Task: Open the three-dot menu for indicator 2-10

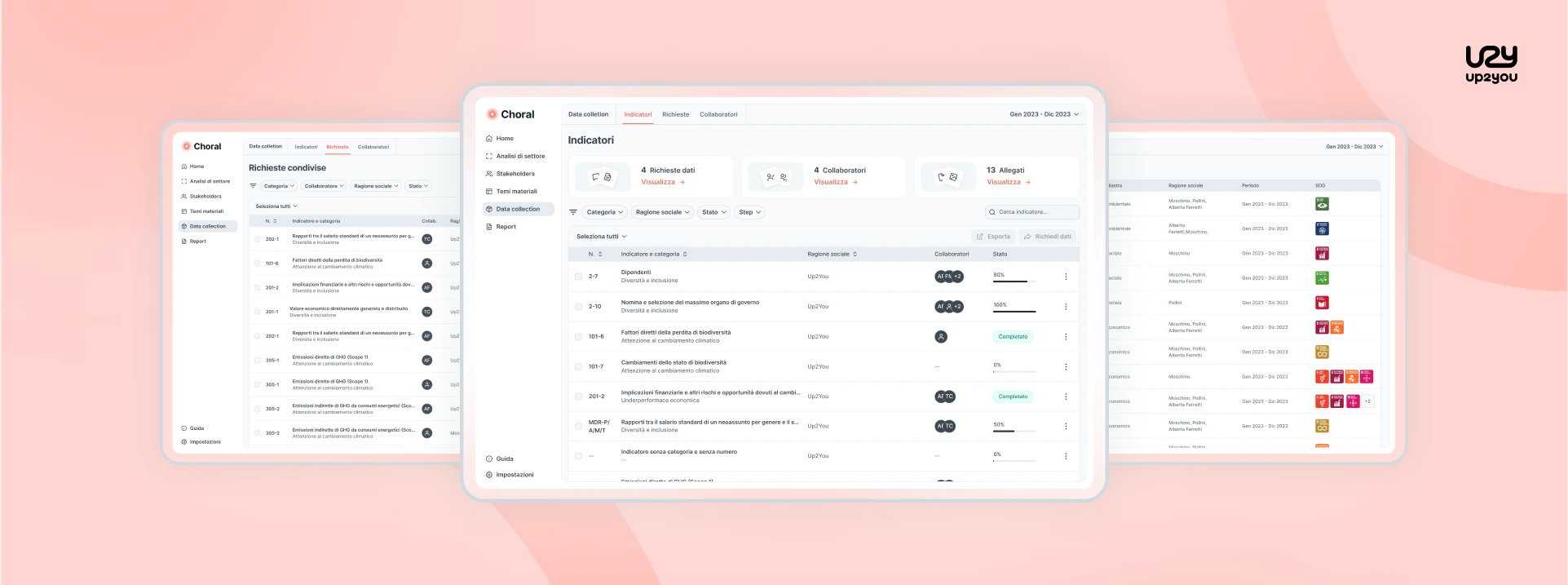Action: pyautogui.click(x=1066, y=307)
